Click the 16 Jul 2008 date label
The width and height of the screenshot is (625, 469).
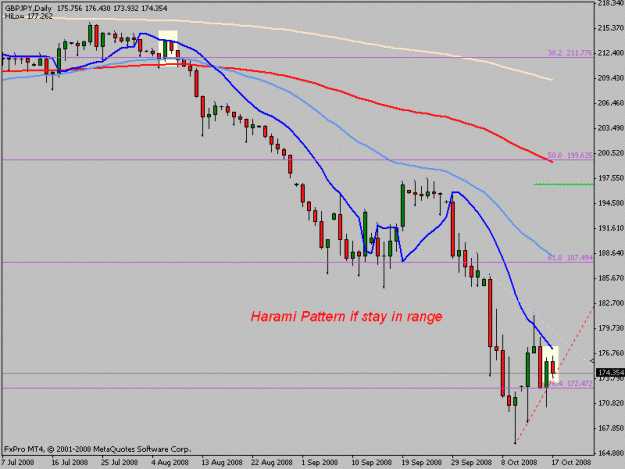[x=70, y=463]
